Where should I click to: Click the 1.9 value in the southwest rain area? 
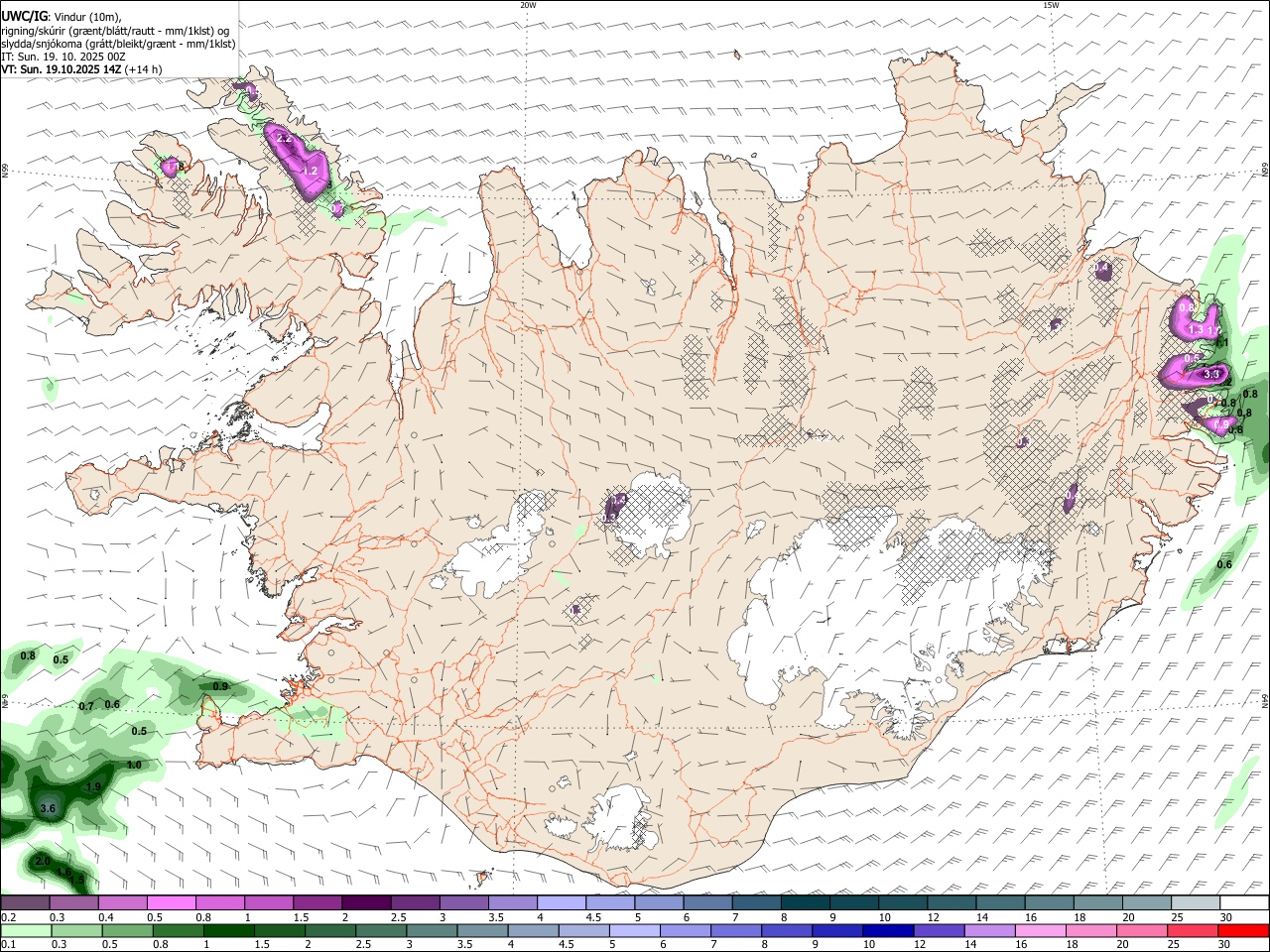click(93, 786)
